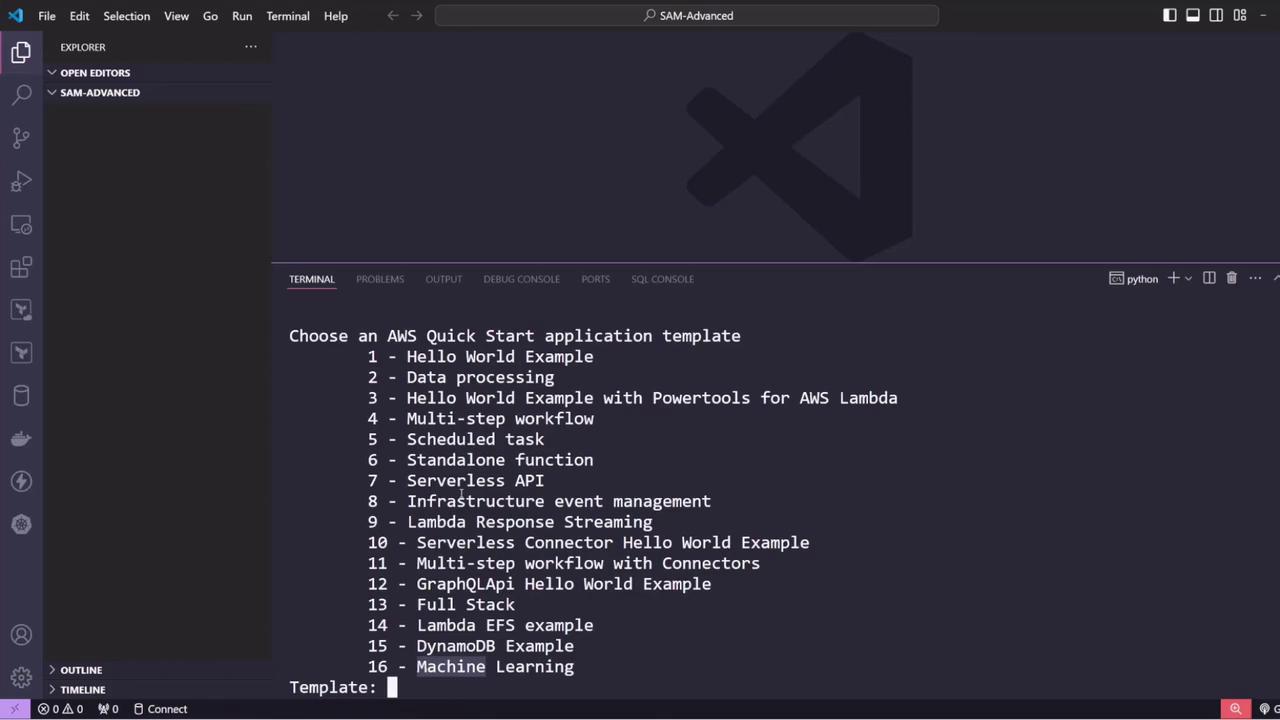Open the View menu
The image size is (1280, 720).
click(x=176, y=16)
